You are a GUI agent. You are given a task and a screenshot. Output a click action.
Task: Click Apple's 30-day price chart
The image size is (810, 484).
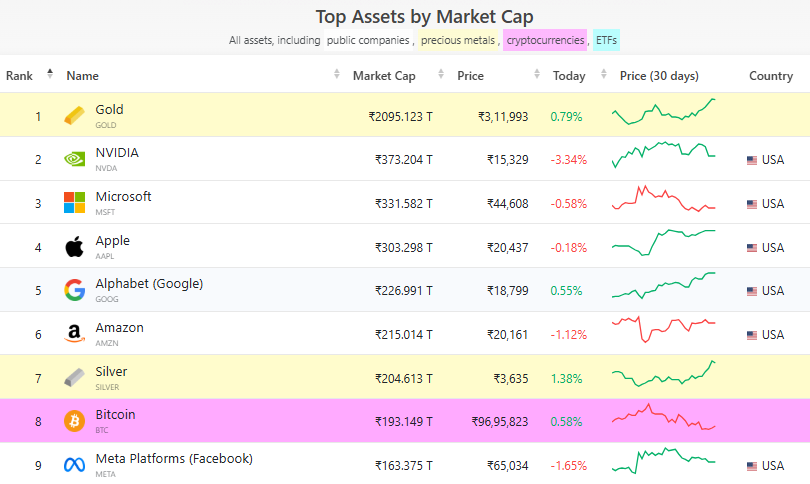click(664, 243)
